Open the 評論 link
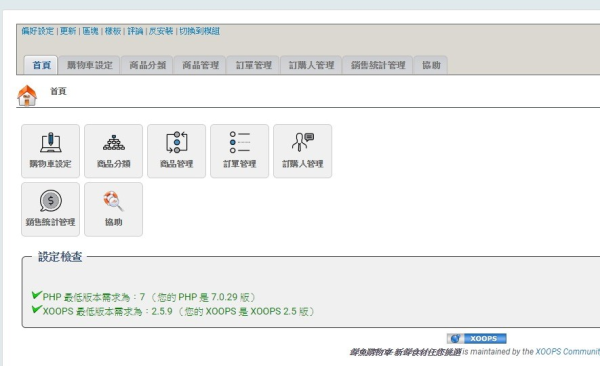This screenshot has width=600, height=366. click(135, 31)
